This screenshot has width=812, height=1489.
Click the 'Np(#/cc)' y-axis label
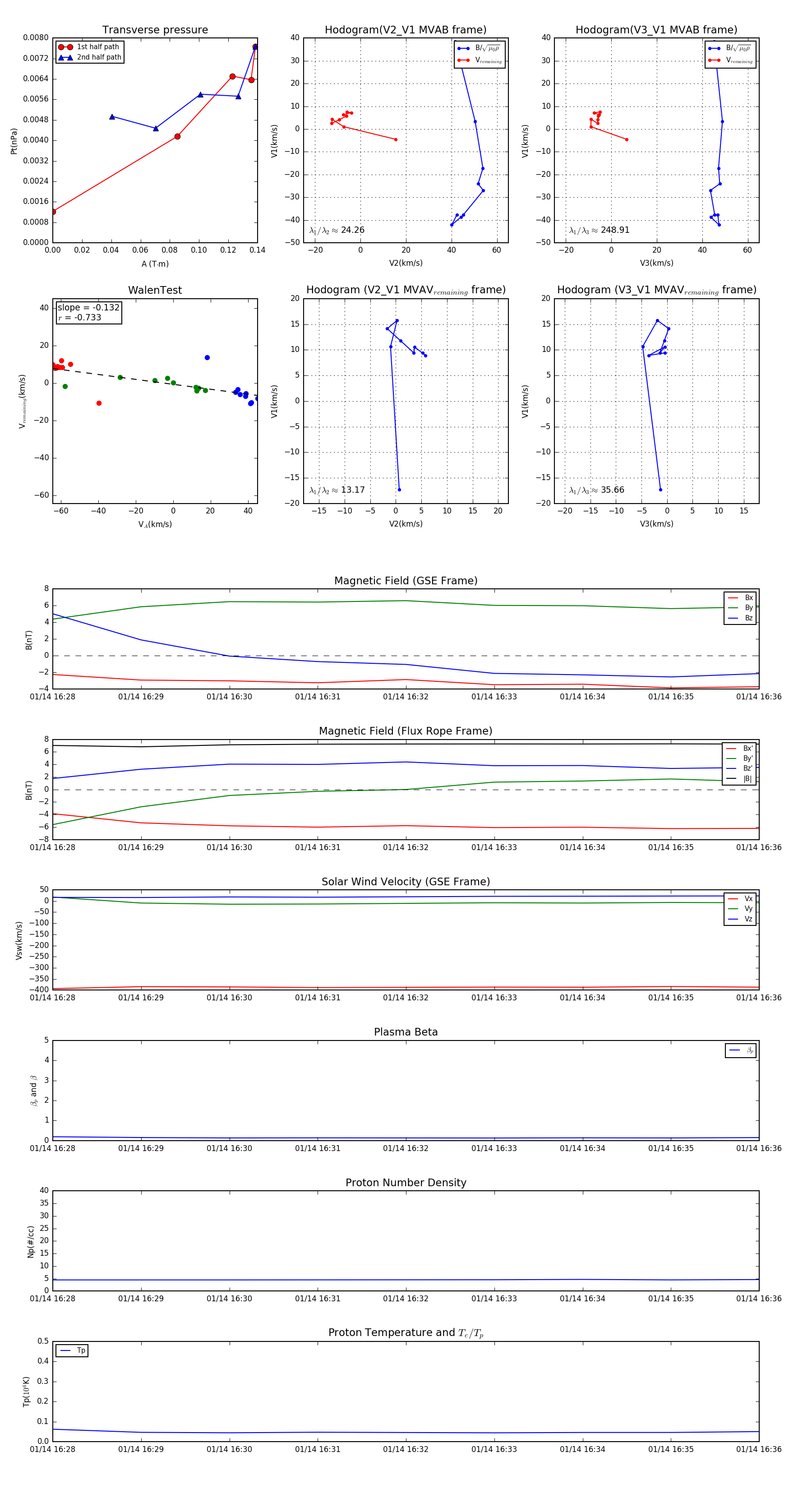[x=31, y=1242]
